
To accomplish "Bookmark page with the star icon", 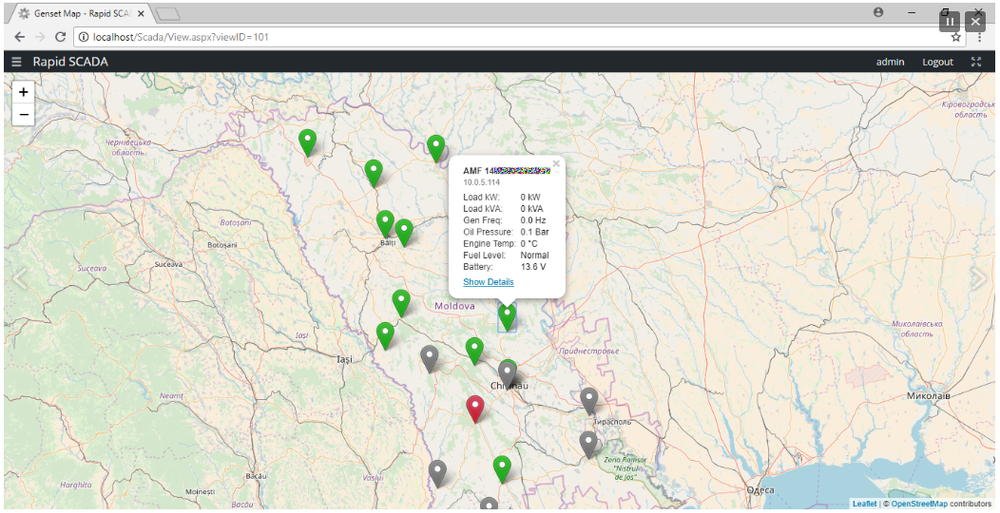I will coord(955,38).
